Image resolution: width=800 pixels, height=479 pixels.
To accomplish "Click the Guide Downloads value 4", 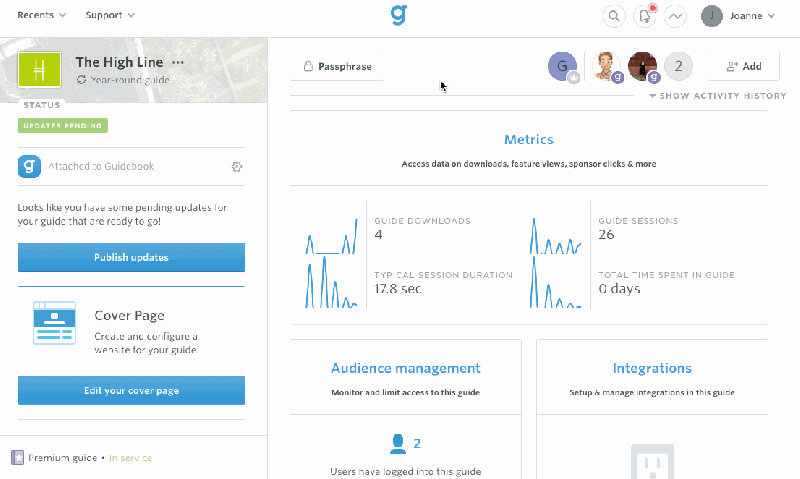I will [x=378, y=235].
